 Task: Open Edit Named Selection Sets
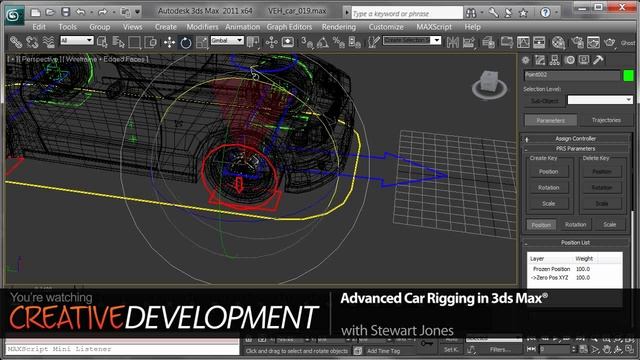(x=373, y=42)
